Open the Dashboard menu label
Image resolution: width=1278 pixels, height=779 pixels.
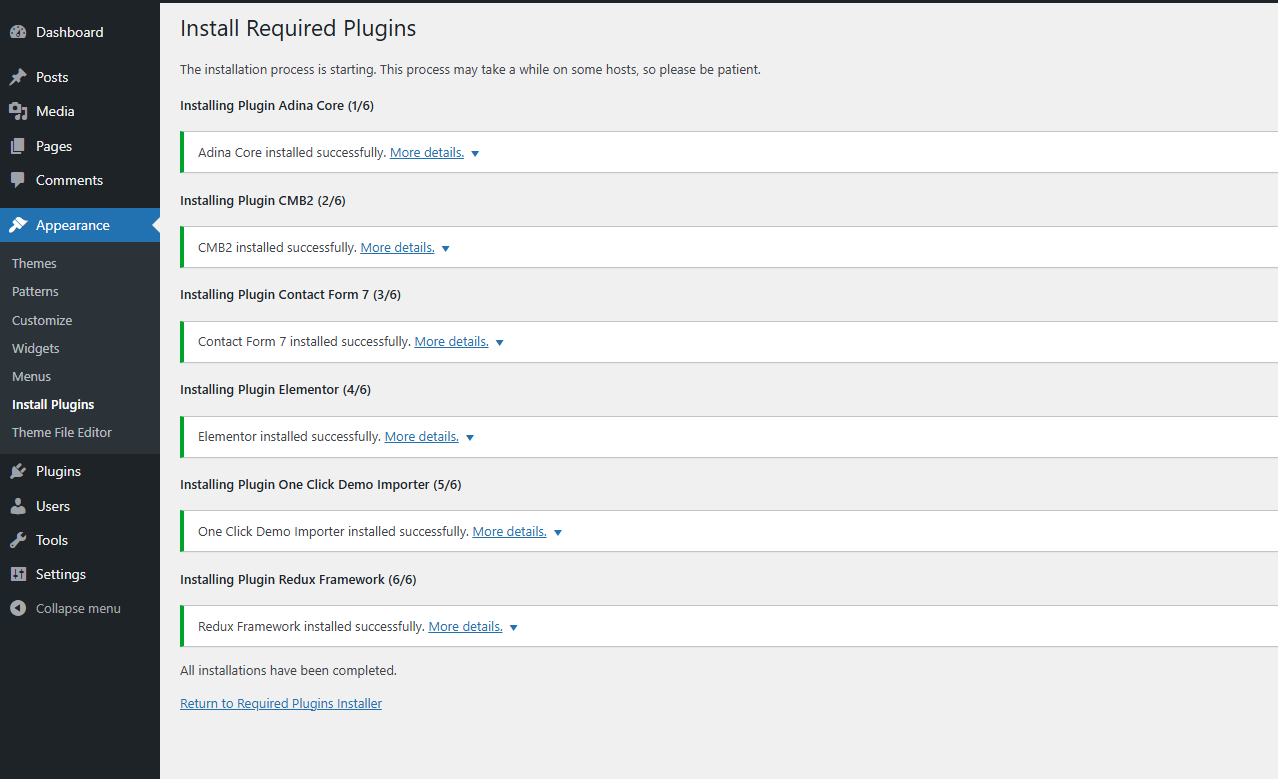70,32
